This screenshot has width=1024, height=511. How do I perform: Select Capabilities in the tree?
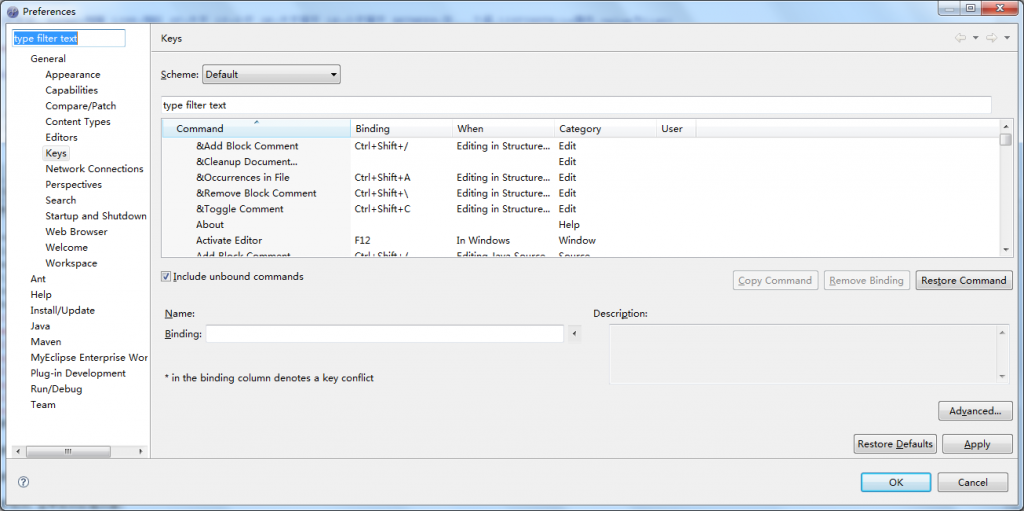72,90
